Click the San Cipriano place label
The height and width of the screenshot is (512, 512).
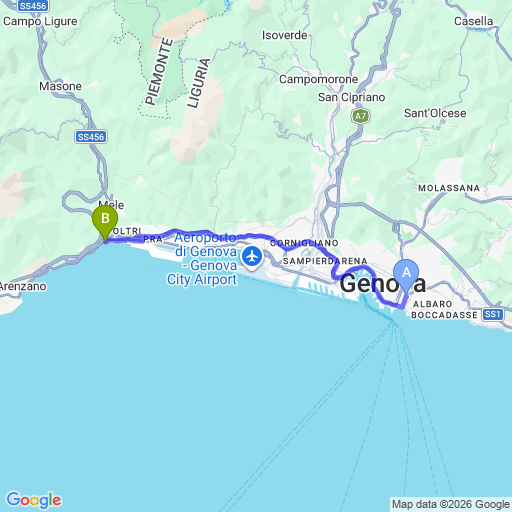(351, 97)
